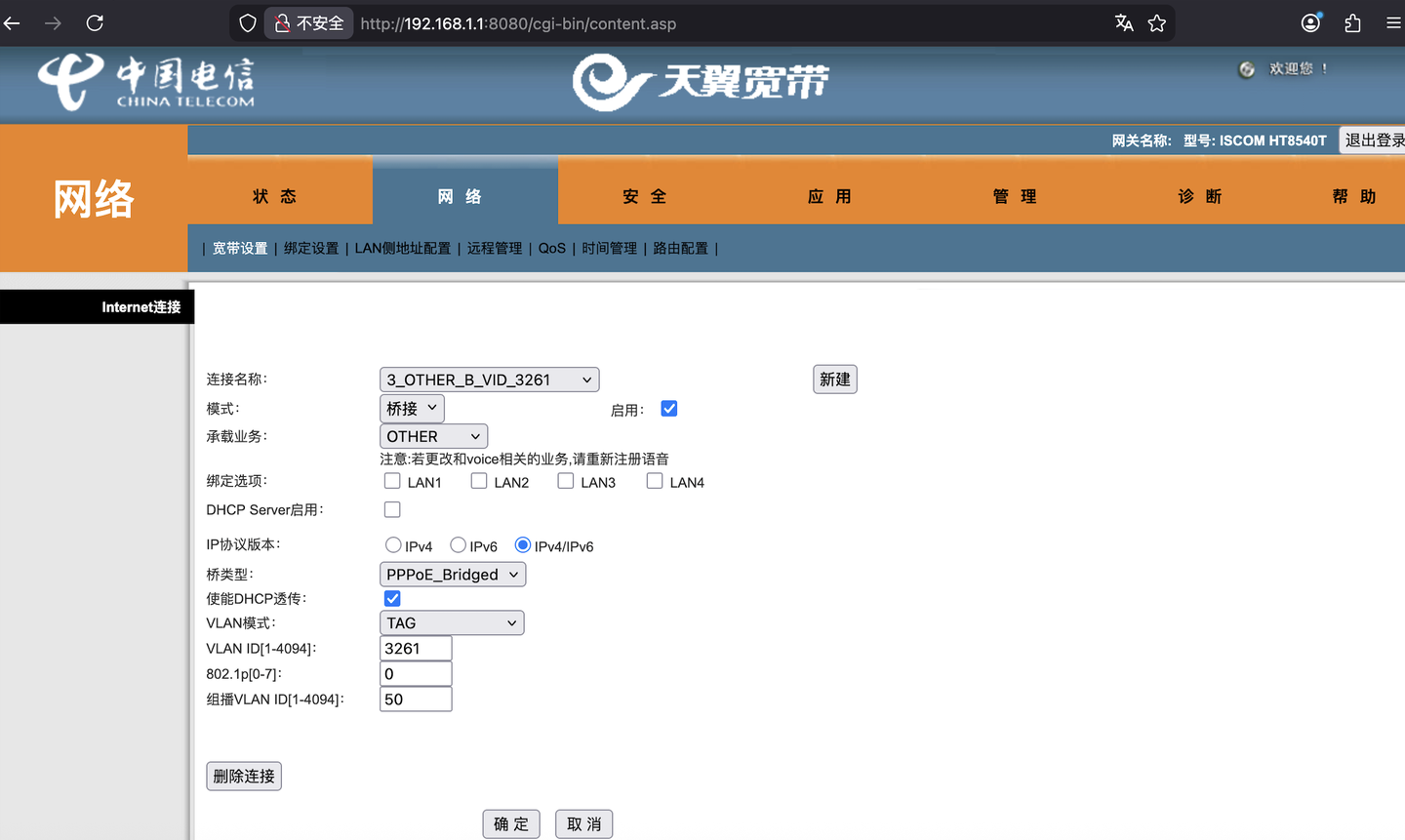Switch to the 安全 security tab
This screenshot has width=1405, height=840.
[x=645, y=196]
